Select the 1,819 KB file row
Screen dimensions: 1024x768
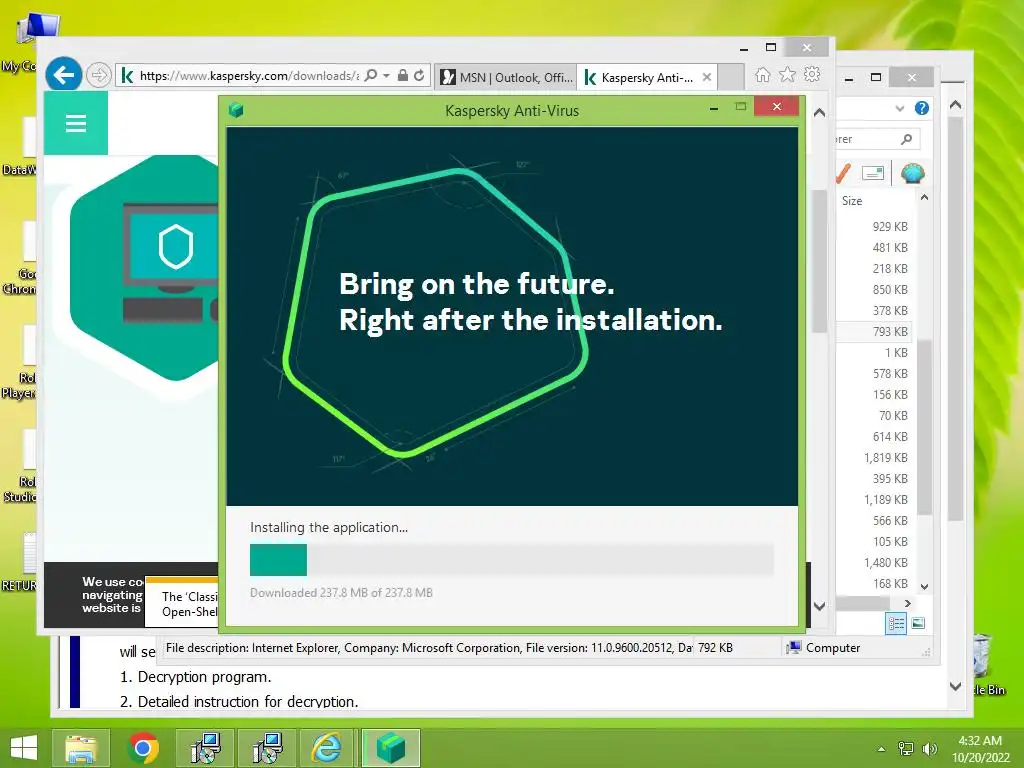875,458
